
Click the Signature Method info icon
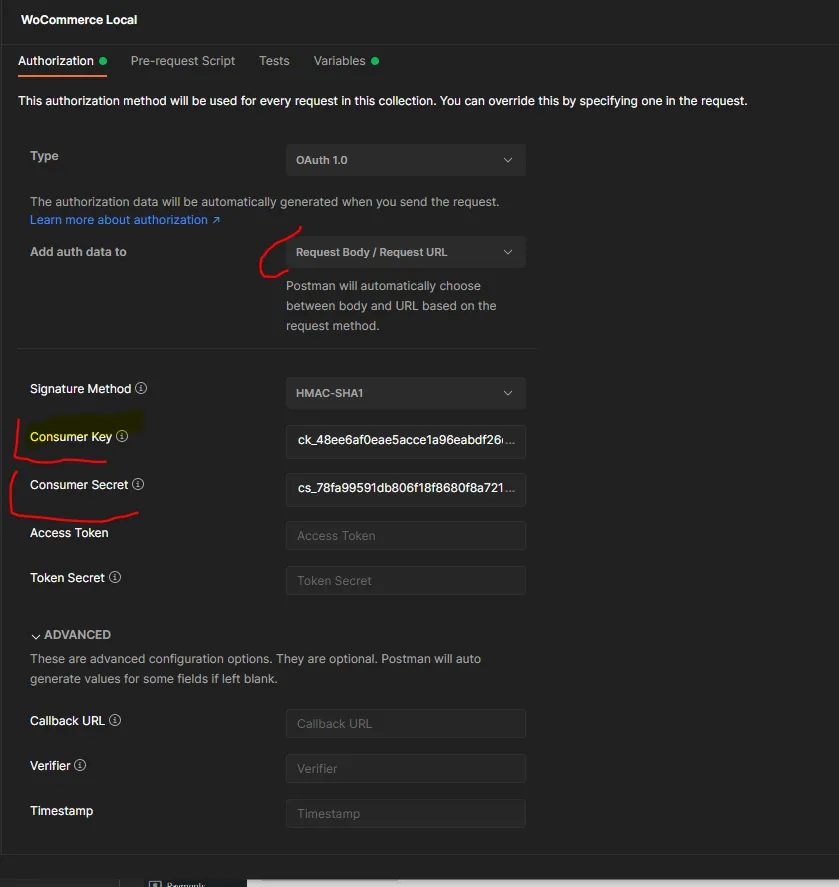pos(141,388)
